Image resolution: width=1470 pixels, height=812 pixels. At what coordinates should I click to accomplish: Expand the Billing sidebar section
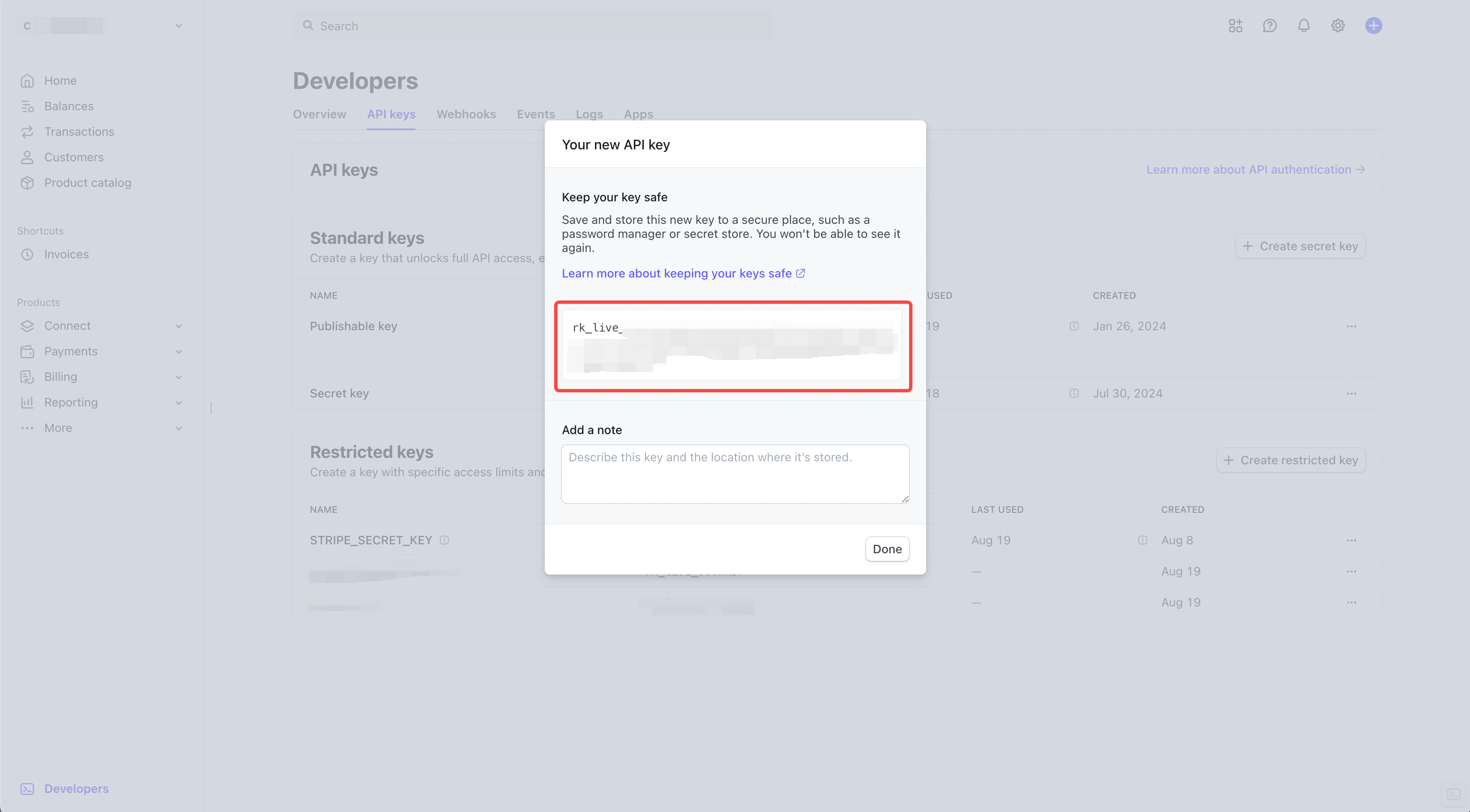[179, 377]
